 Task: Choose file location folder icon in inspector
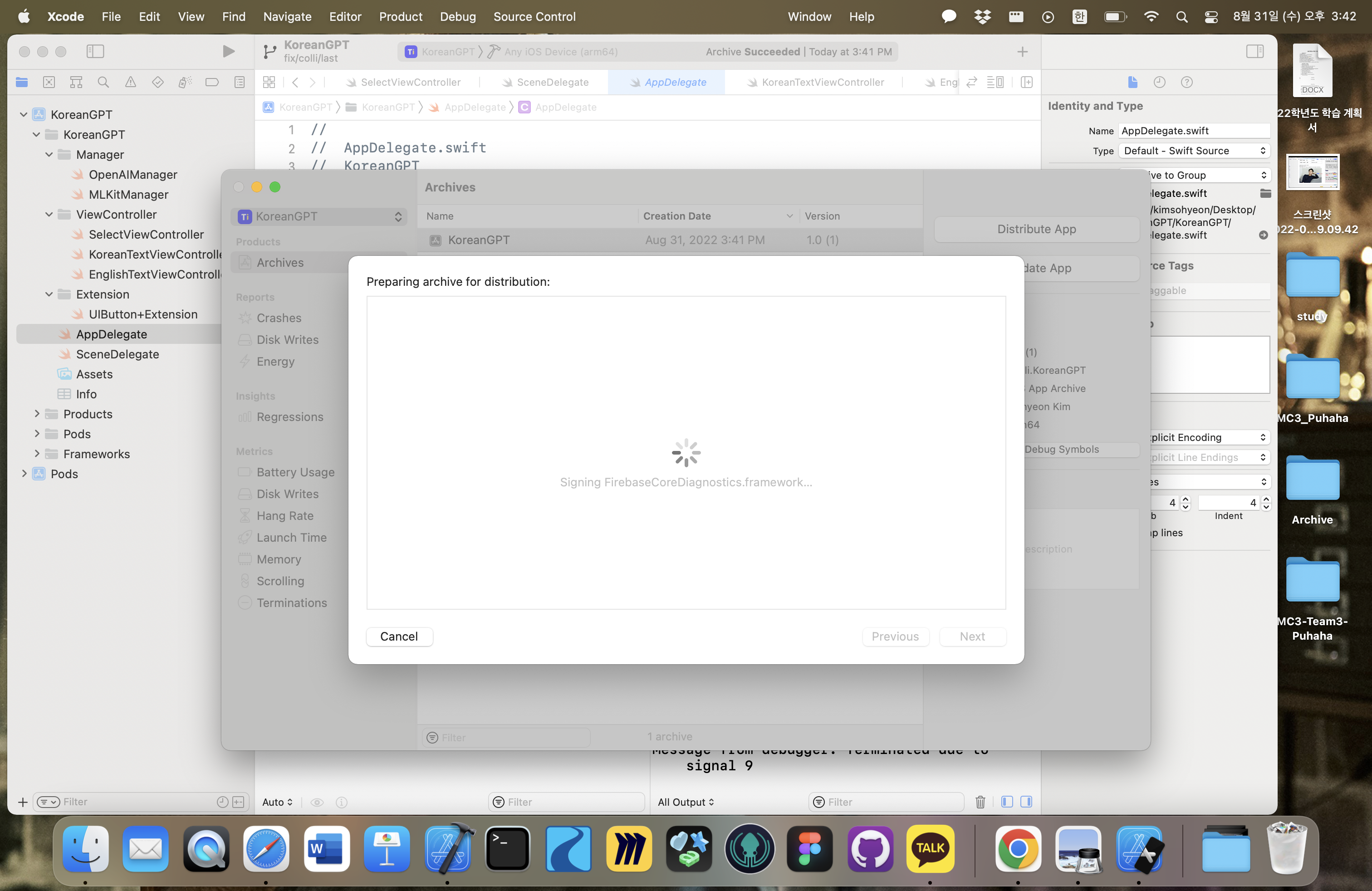(1265, 193)
